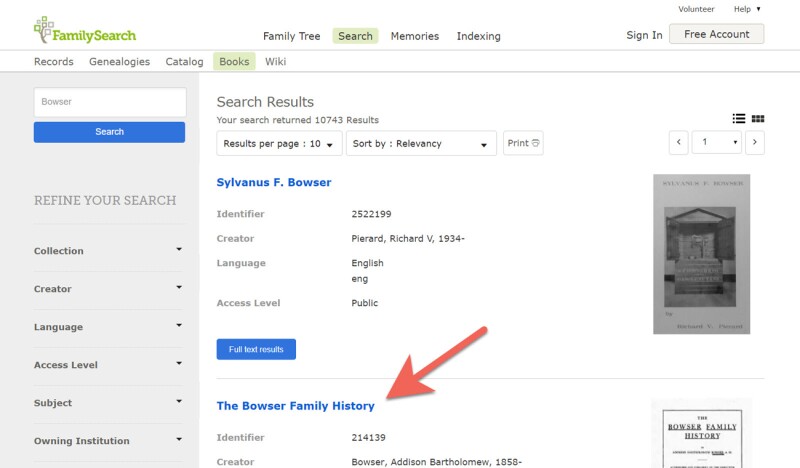The height and width of the screenshot is (468, 800).
Task: Expand the Owning Institution filter
Action: pyautogui.click(x=108, y=440)
